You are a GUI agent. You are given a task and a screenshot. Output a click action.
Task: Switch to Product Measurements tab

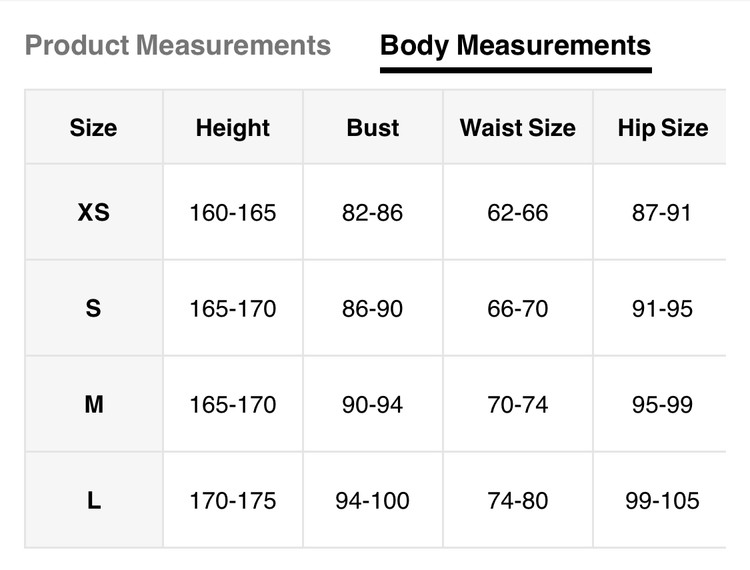point(177,45)
